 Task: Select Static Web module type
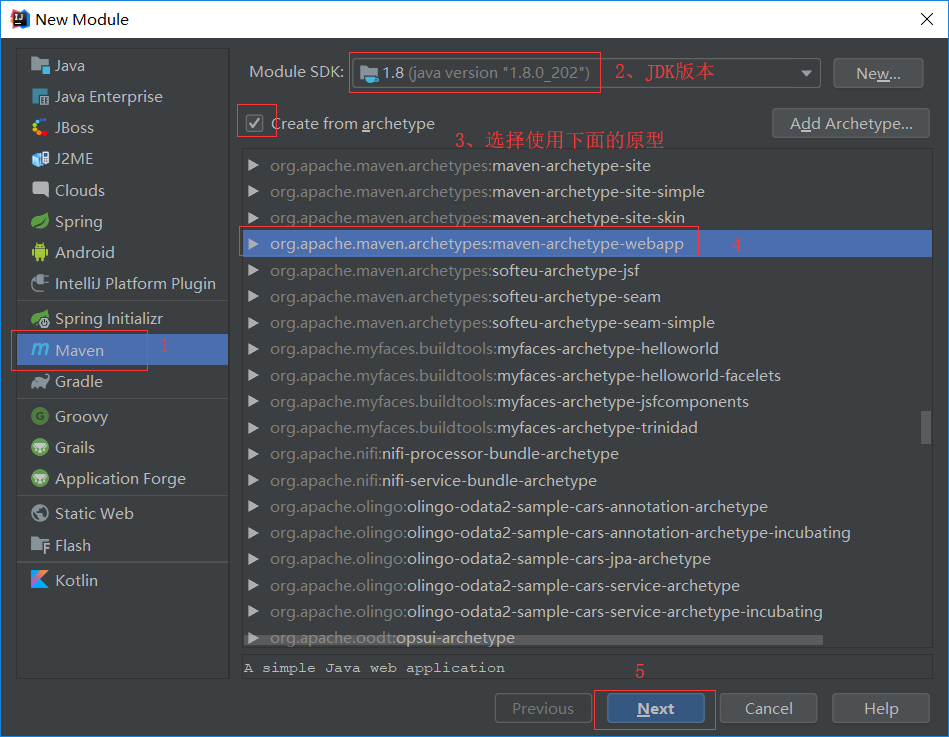[x=122, y=513]
